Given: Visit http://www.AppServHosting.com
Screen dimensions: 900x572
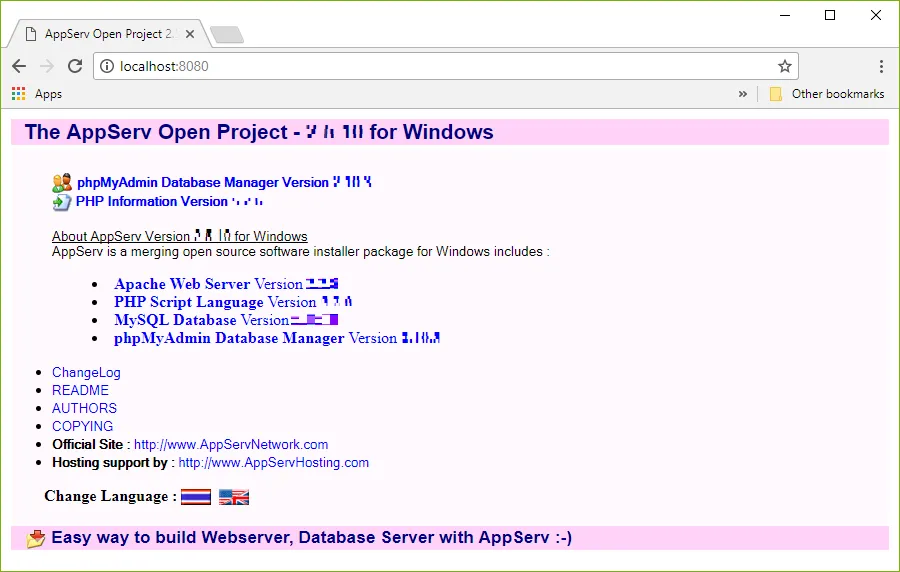Looking at the screenshot, I should click(x=274, y=462).
